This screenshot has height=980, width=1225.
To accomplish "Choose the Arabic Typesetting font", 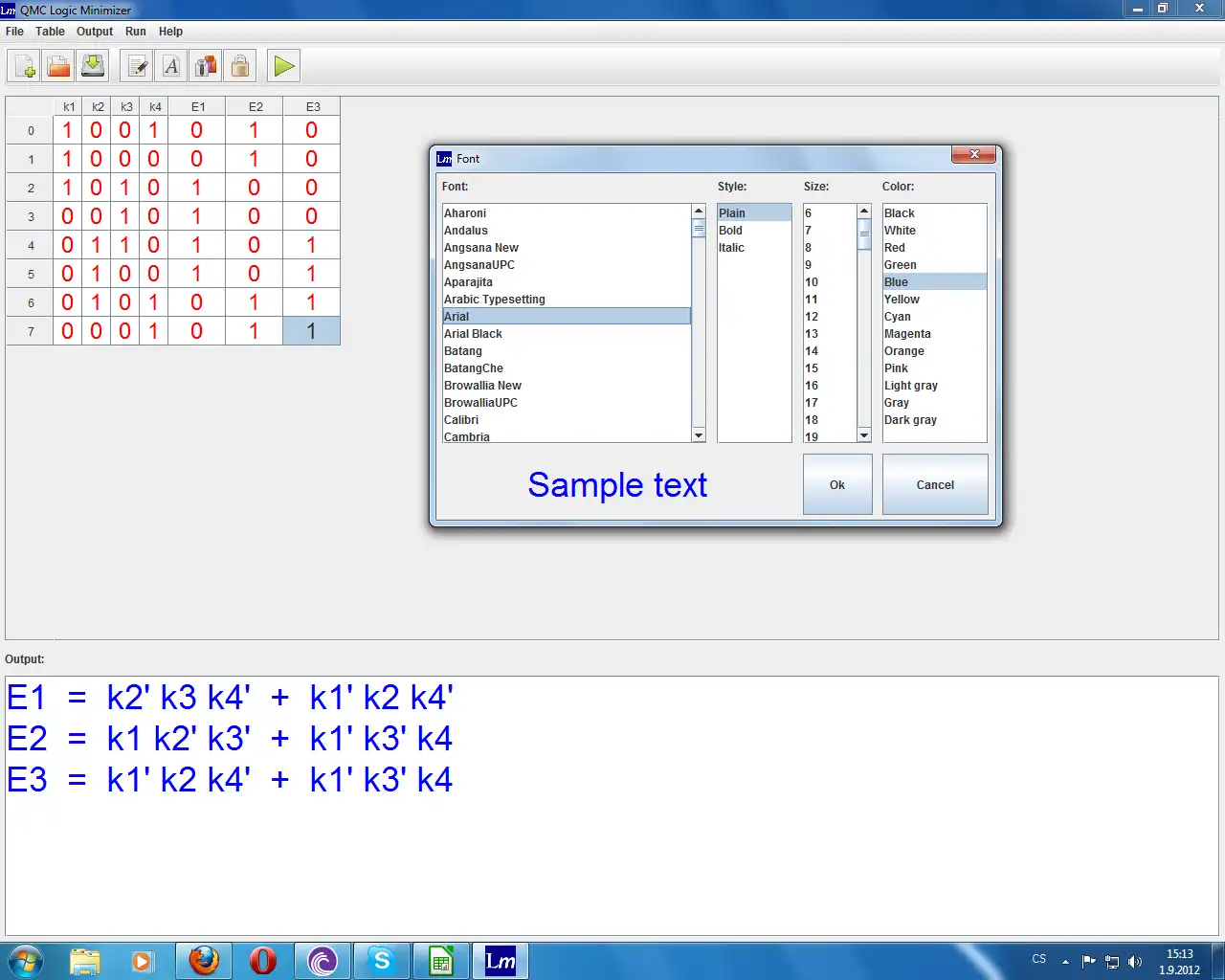I will [x=567, y=300].
